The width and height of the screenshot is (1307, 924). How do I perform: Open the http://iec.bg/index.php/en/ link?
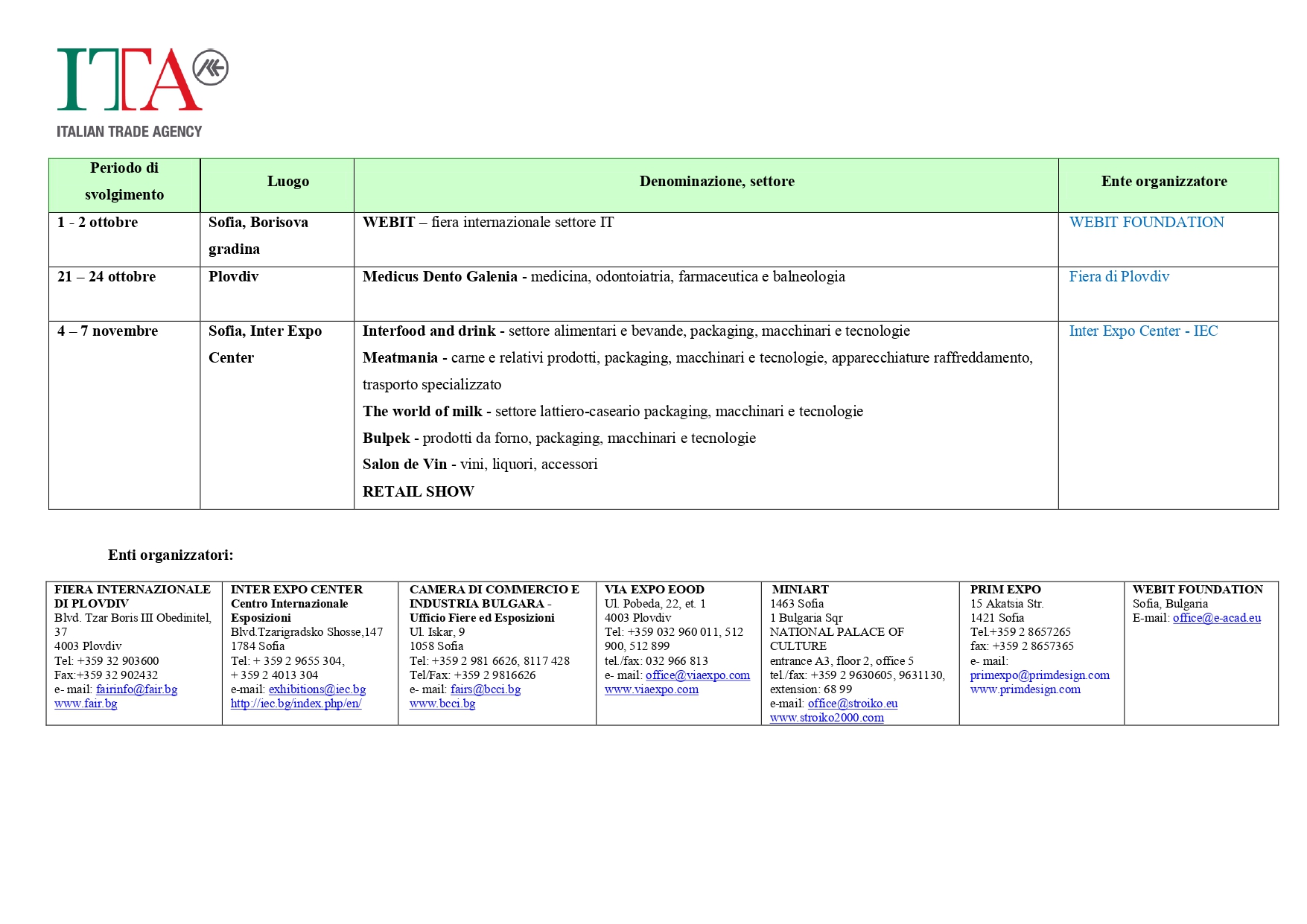tap(296, 704)
